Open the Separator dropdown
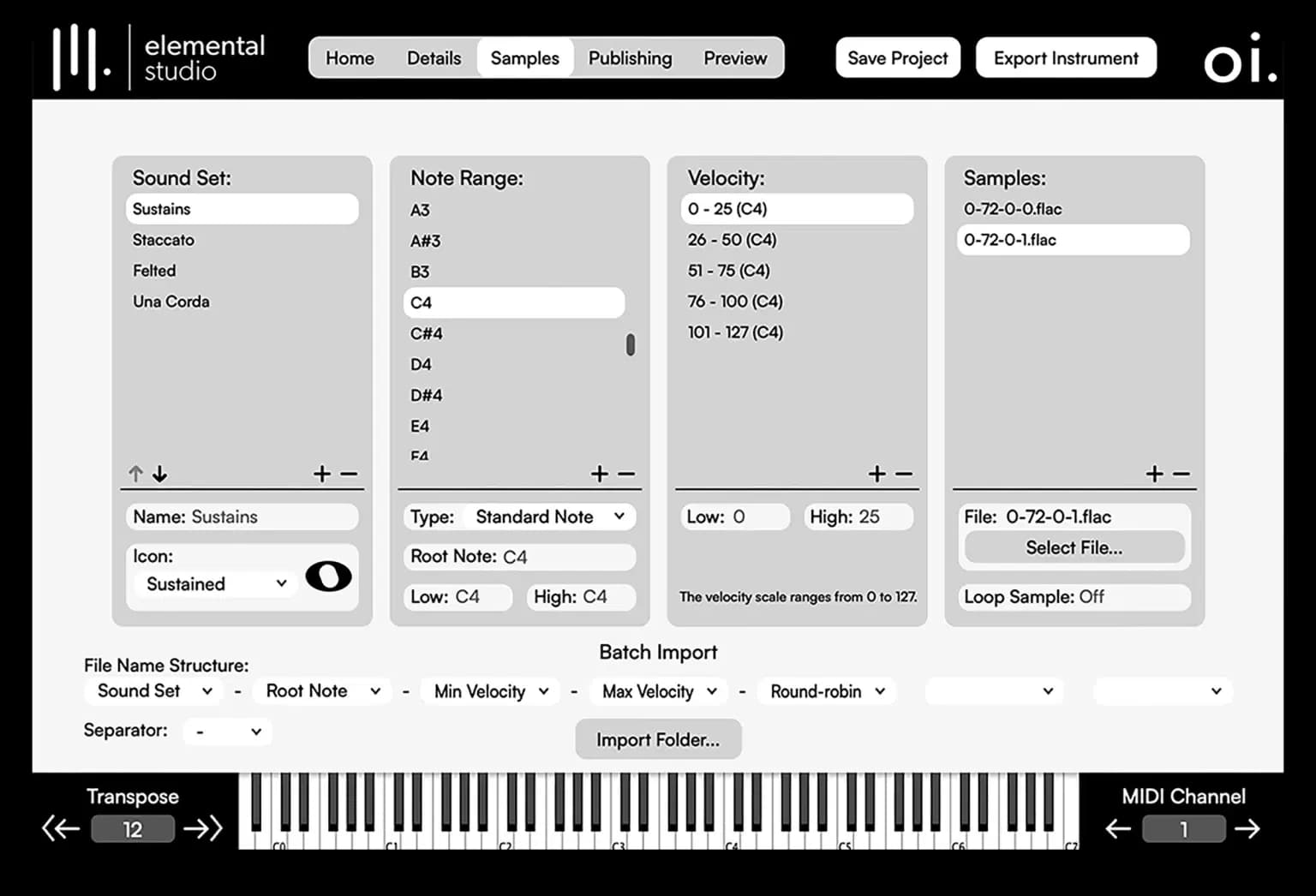1316x896 pixels. pos(228,732)
